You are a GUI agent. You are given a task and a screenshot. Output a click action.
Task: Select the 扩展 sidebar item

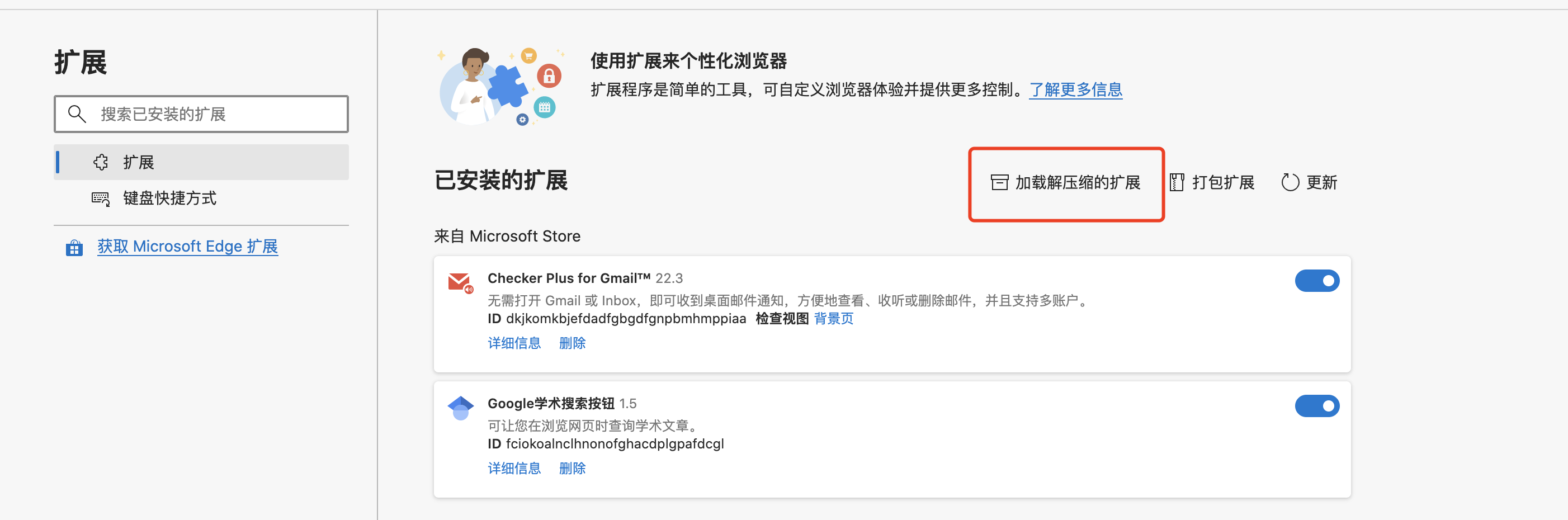tap(201, 162)
